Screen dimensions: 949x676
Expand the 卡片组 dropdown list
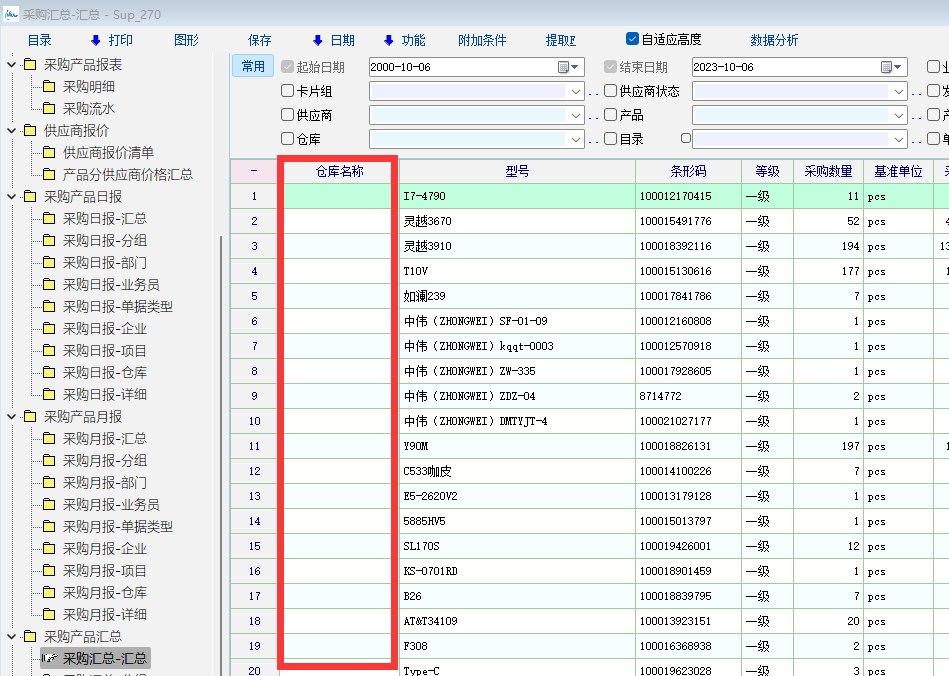[576, 92]
